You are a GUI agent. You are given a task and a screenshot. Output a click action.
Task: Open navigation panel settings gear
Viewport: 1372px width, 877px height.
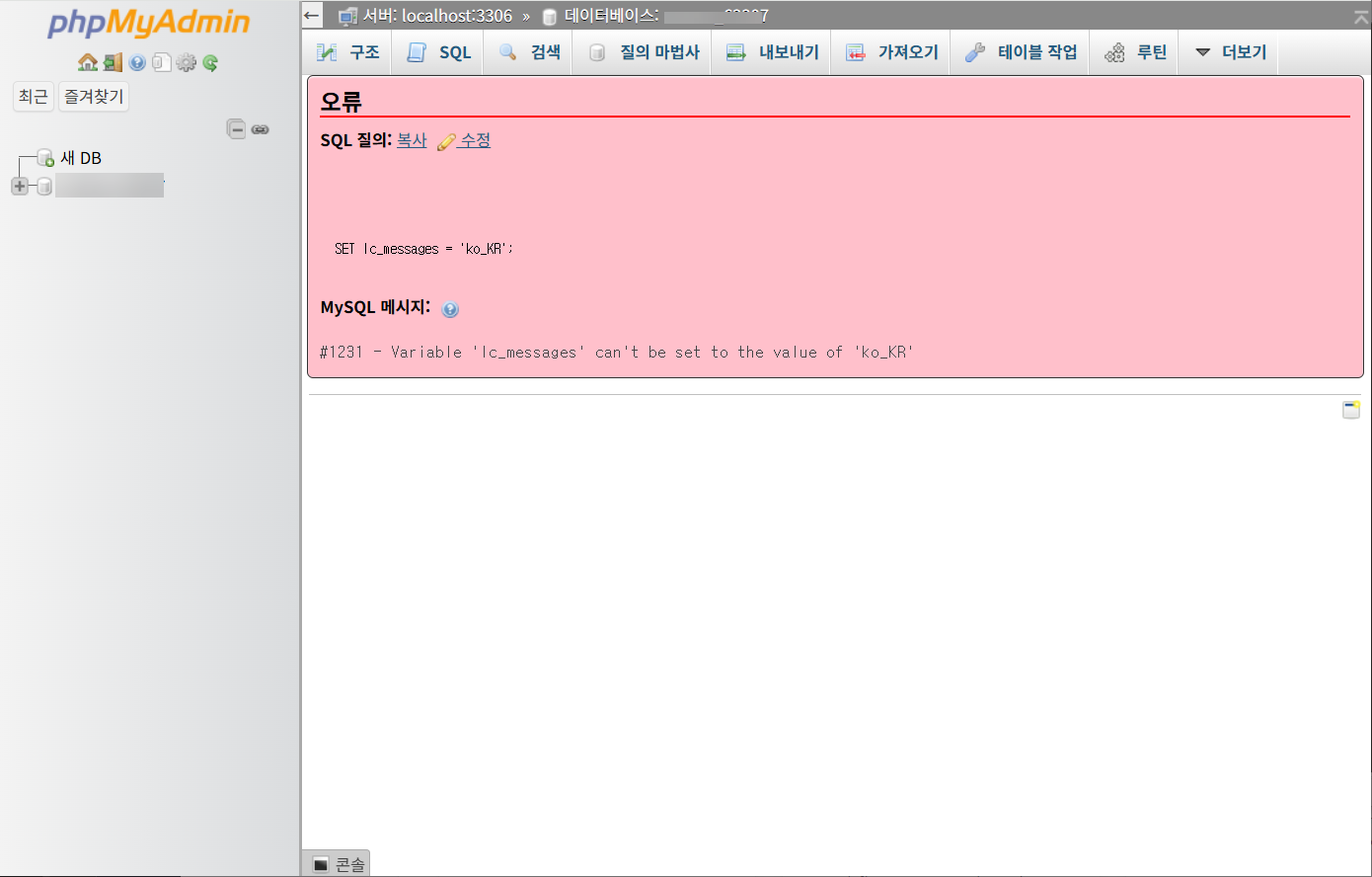tap(186, 62)
